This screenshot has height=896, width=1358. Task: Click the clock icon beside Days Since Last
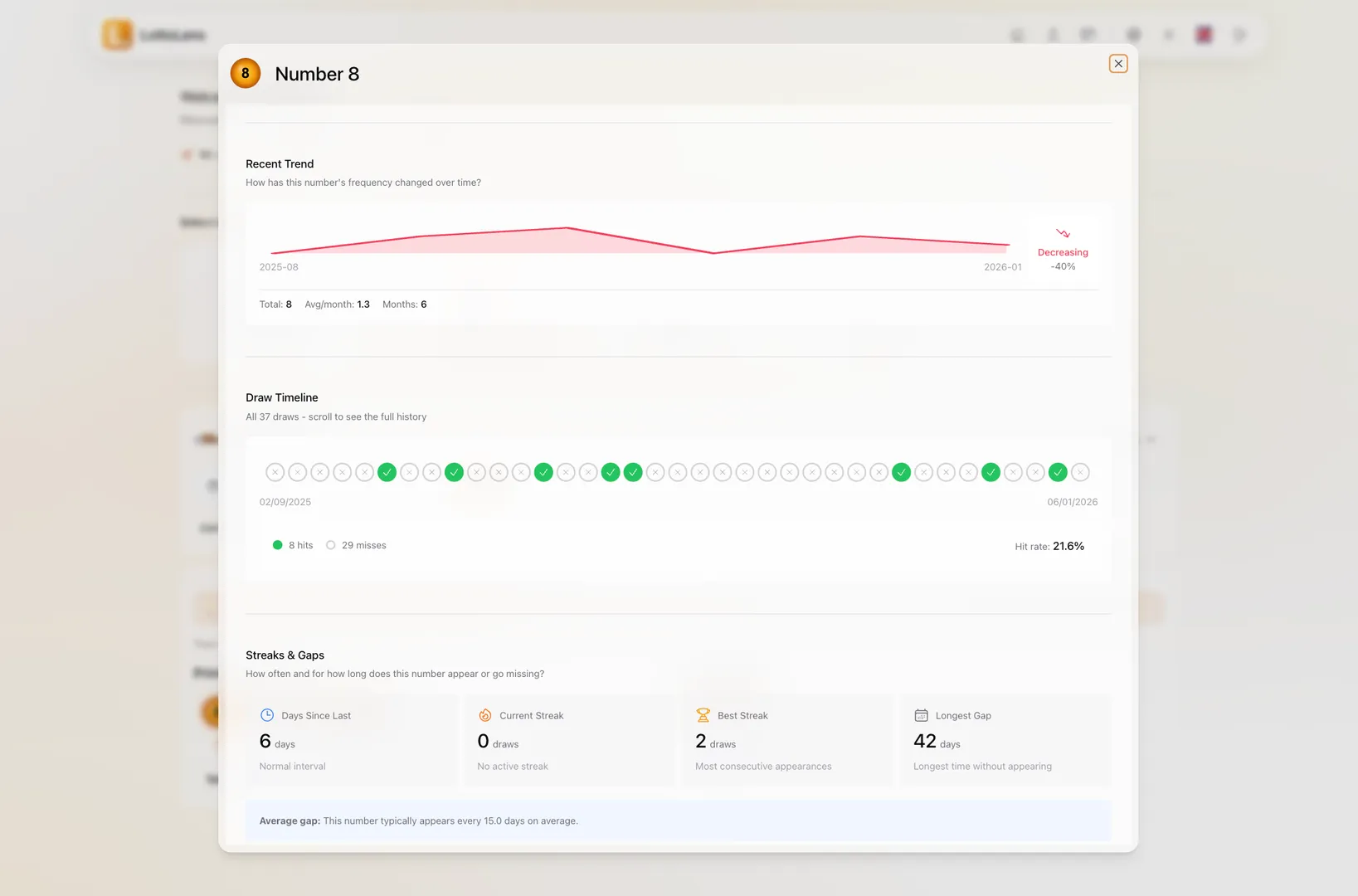click(267, 715)
